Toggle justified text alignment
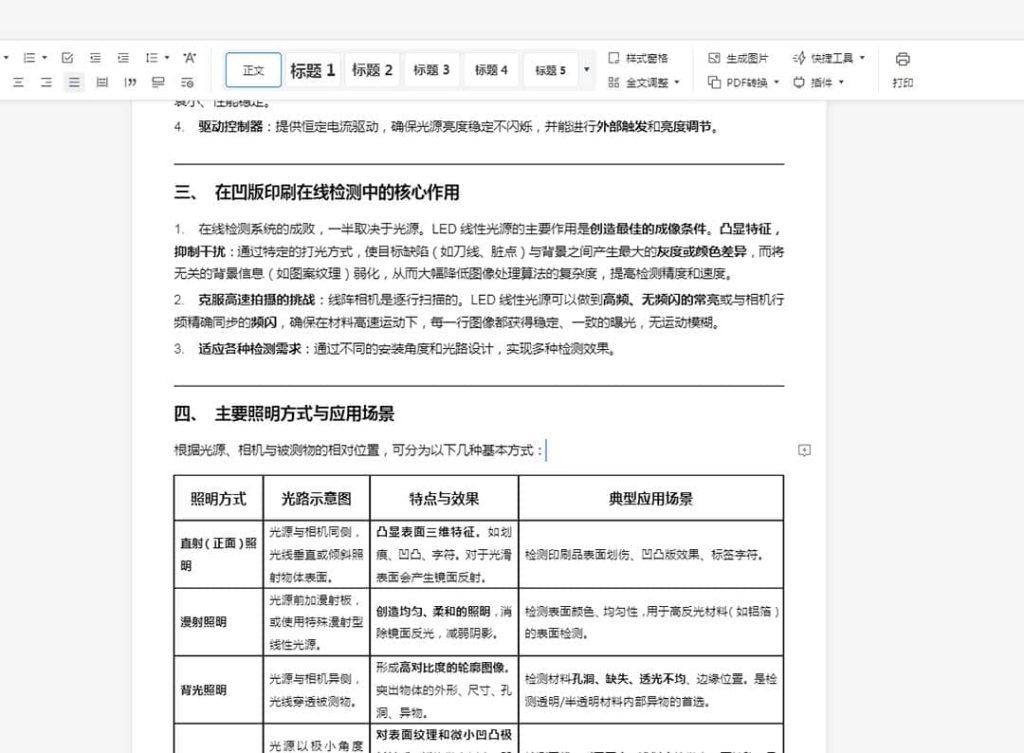 pyautogui.click(x=73, y=83)
